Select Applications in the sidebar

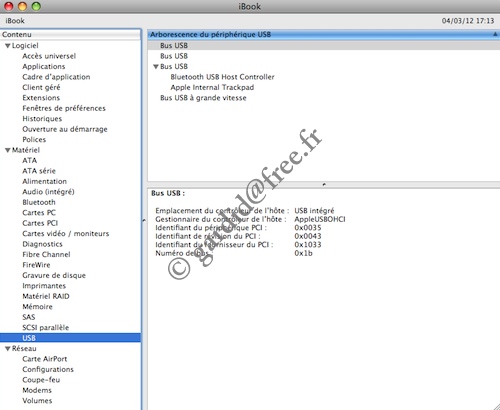click(x=44, y=66)
